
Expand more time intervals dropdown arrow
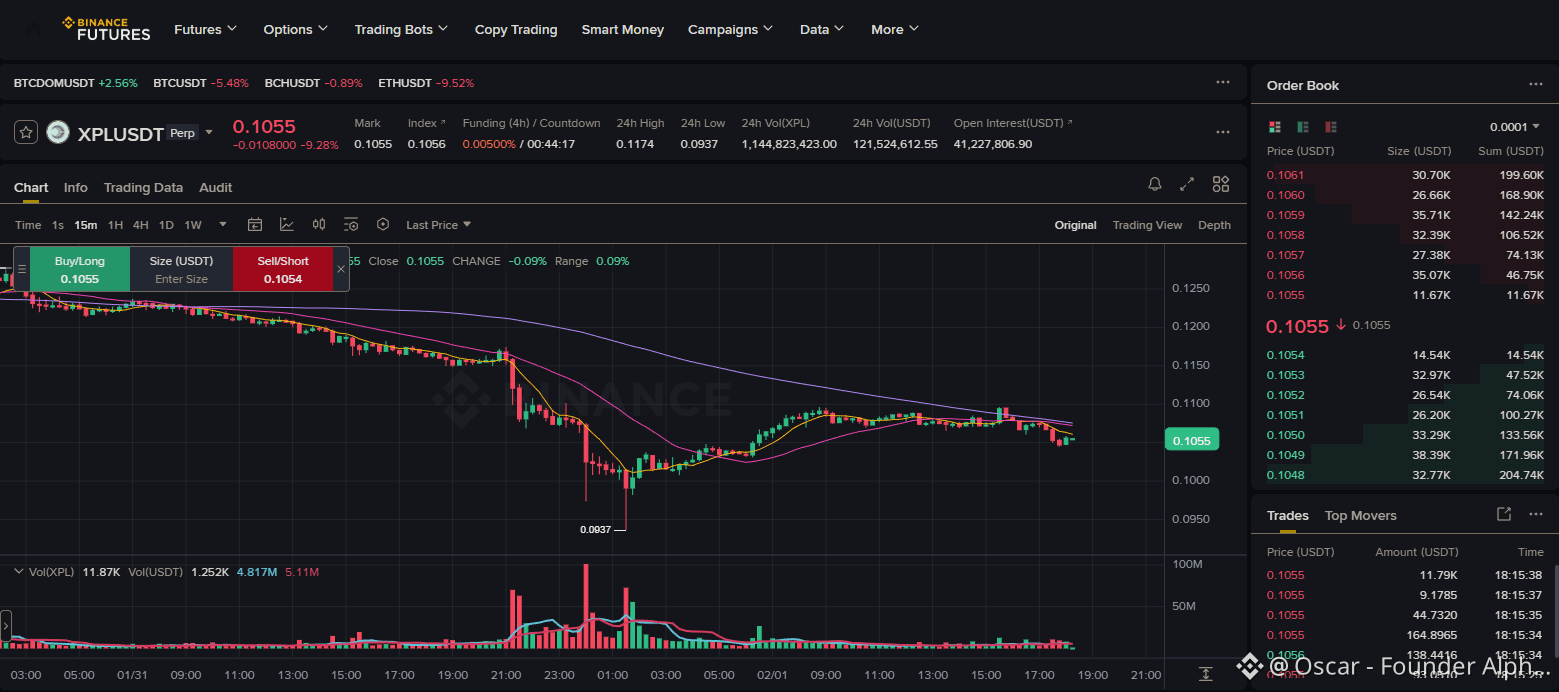coord(223,225)
